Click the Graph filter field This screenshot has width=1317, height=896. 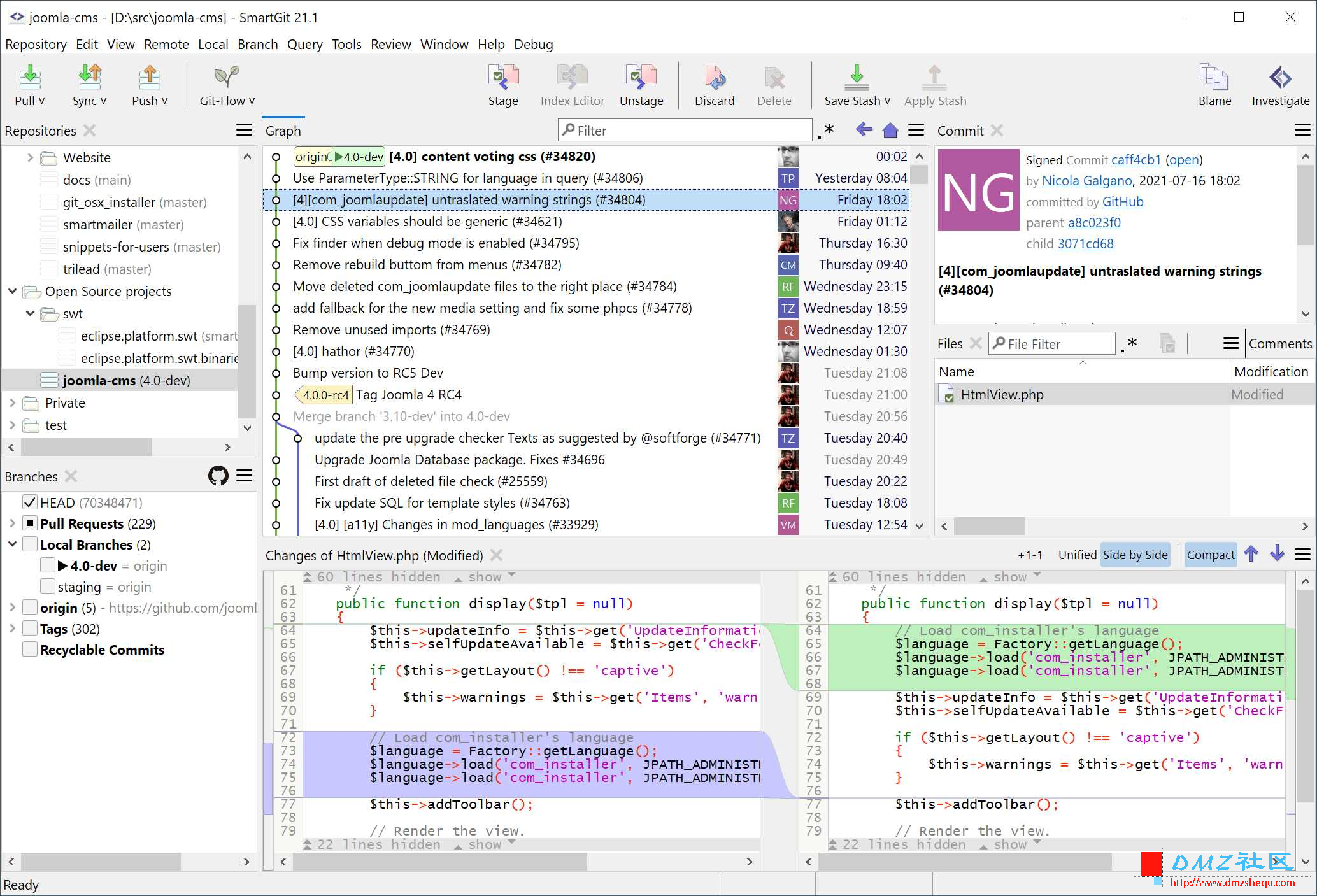coord(685,131)
